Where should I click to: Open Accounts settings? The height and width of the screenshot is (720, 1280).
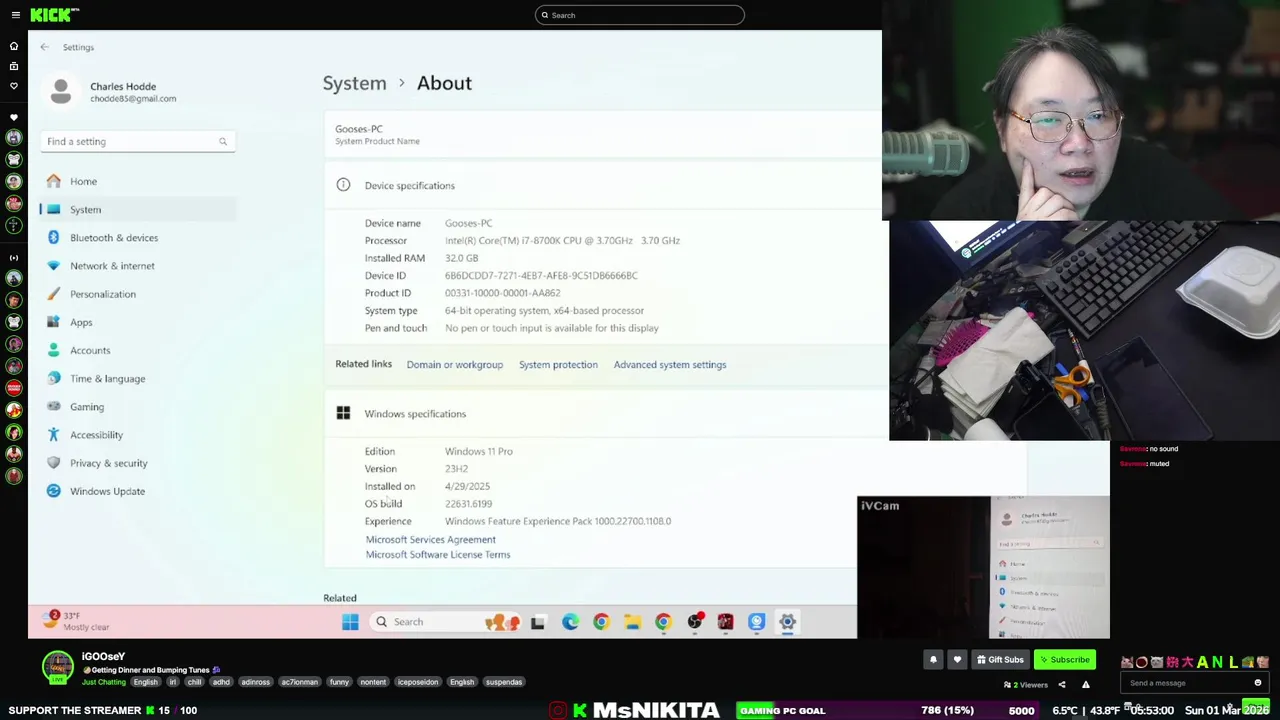point(137,350)
